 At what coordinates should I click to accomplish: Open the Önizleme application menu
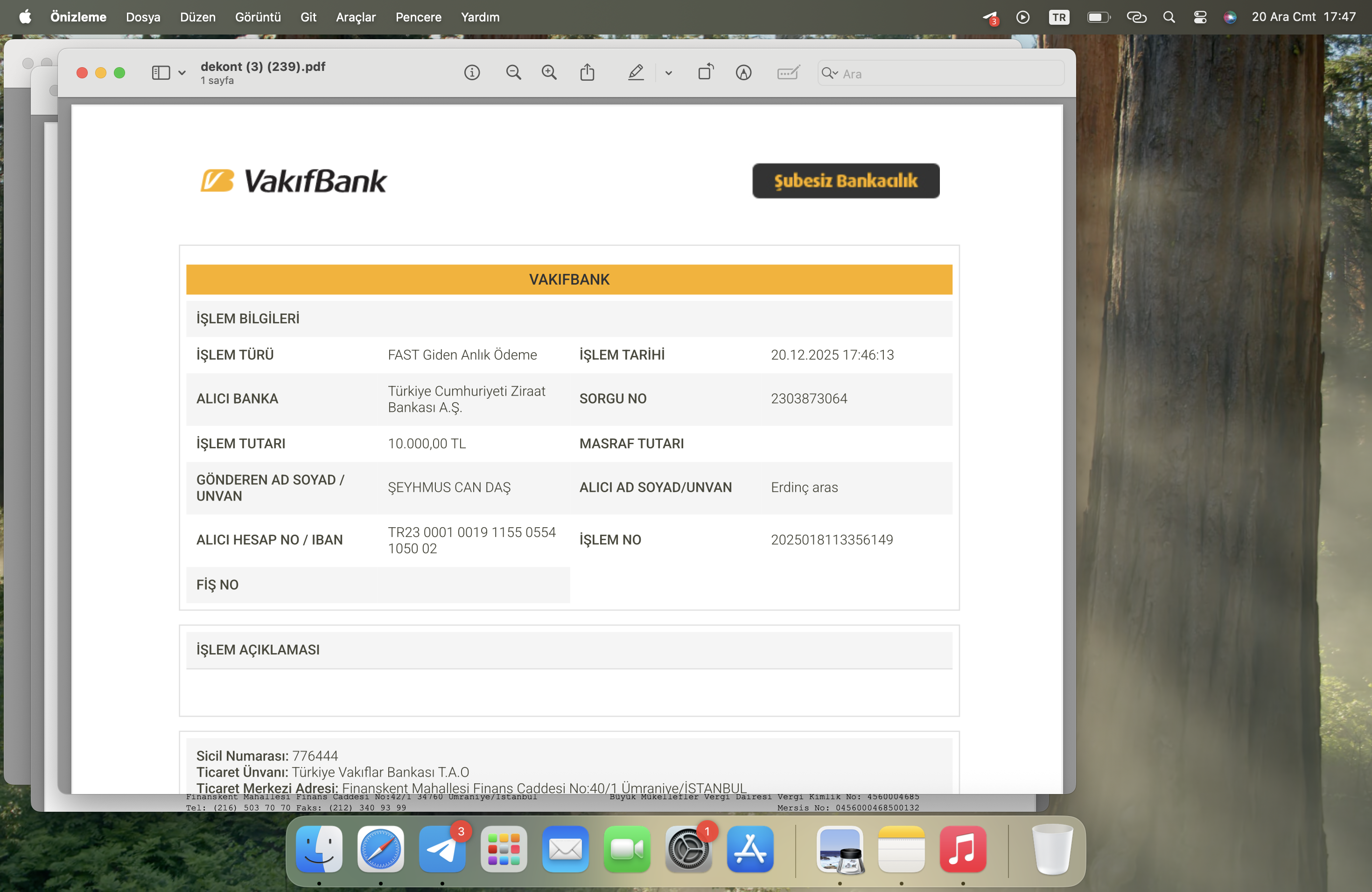[78, 17]
